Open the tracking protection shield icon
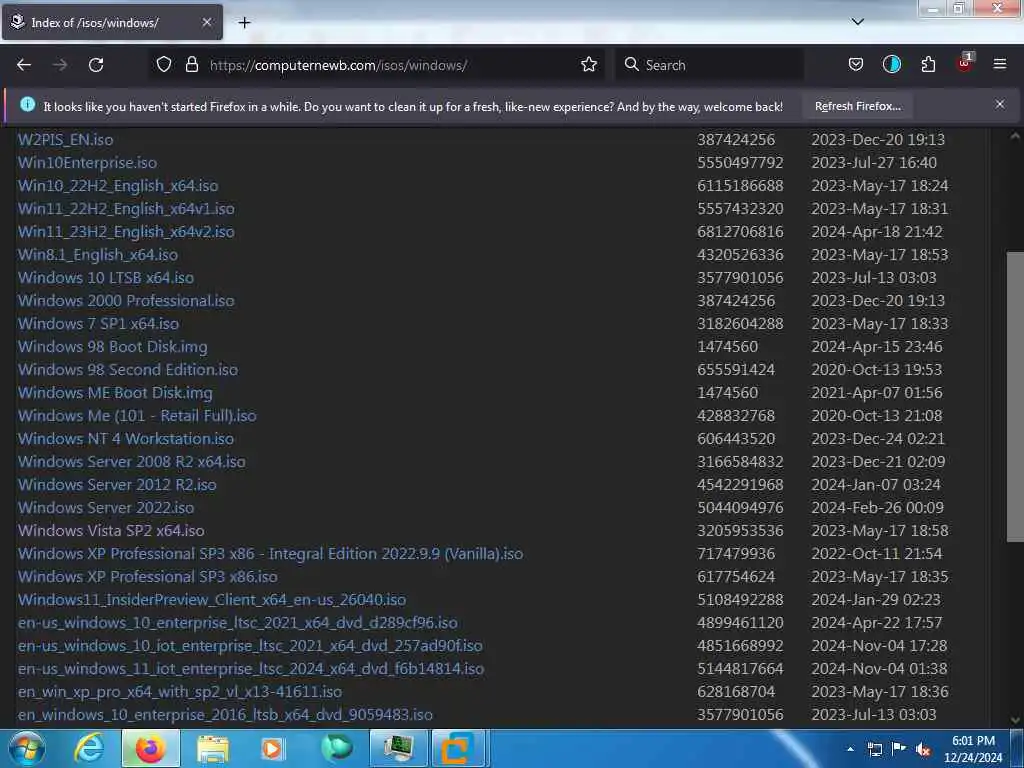 [164, 64]
